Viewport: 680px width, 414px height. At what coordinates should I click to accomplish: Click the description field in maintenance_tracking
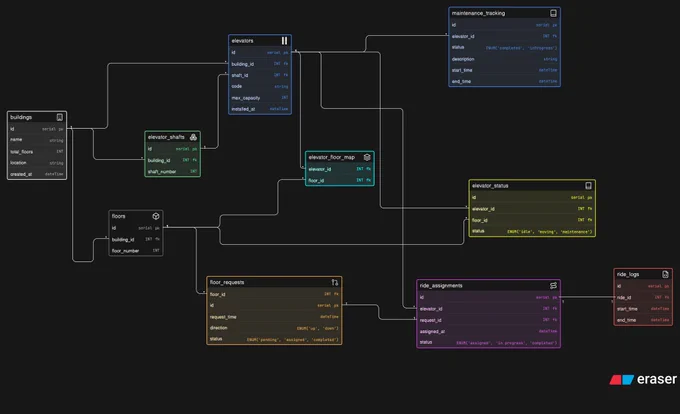tap(504, 59)
